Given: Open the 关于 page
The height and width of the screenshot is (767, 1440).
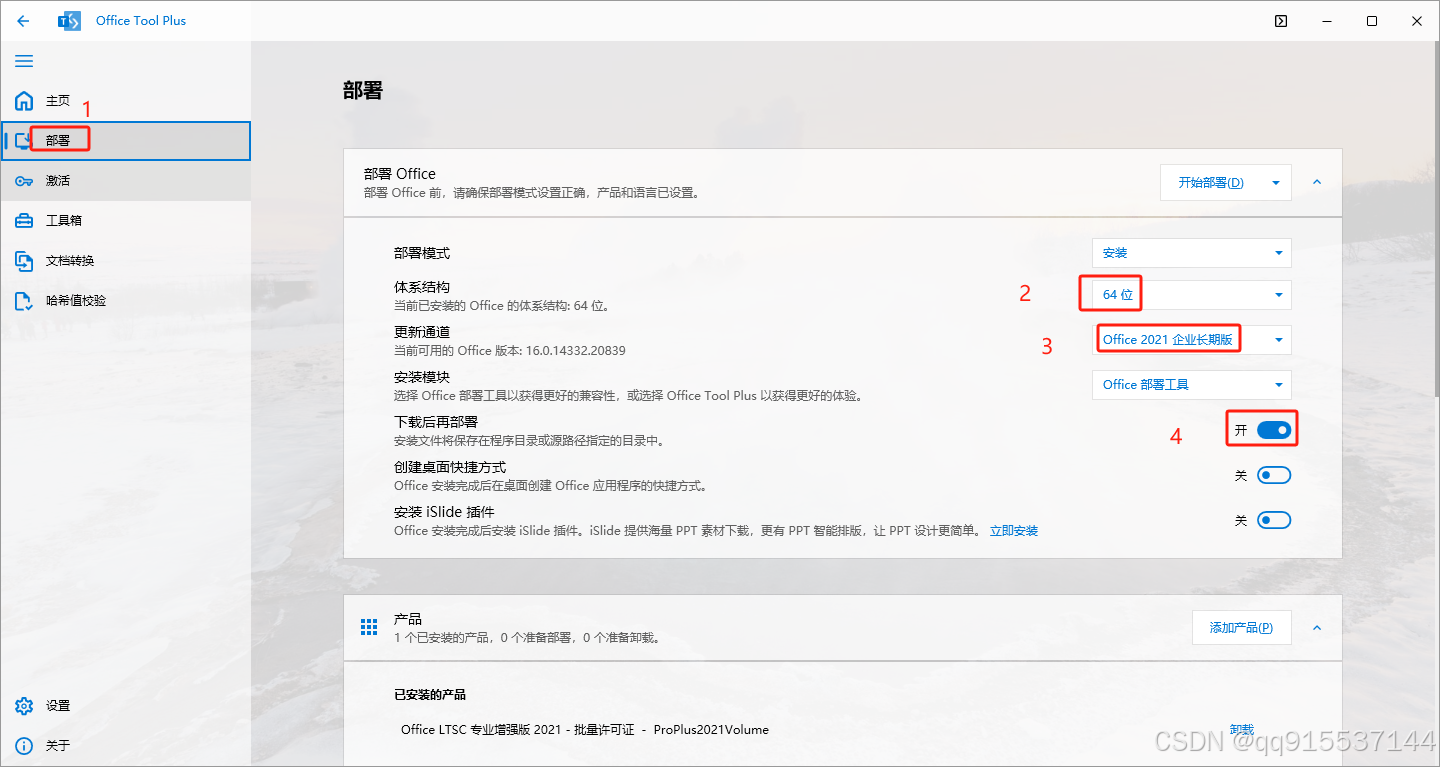Looking at the screenshot, I should pyautogui.click(x=125, y=746).
